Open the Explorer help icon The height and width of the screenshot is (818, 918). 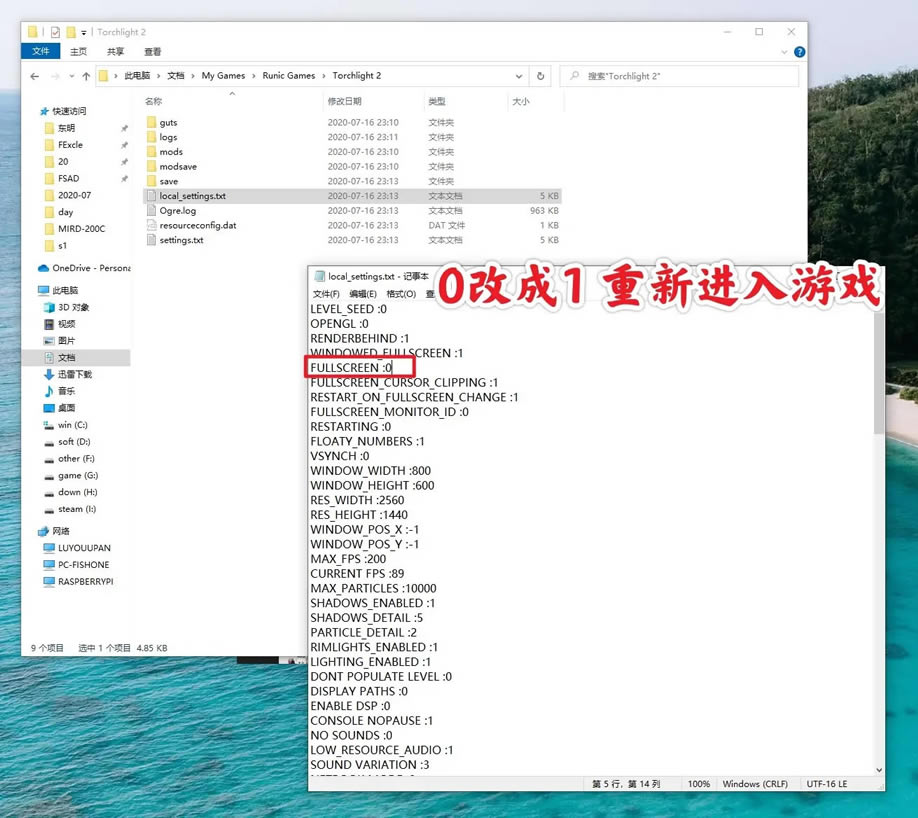pyautogui.click(x=799, y=52)
